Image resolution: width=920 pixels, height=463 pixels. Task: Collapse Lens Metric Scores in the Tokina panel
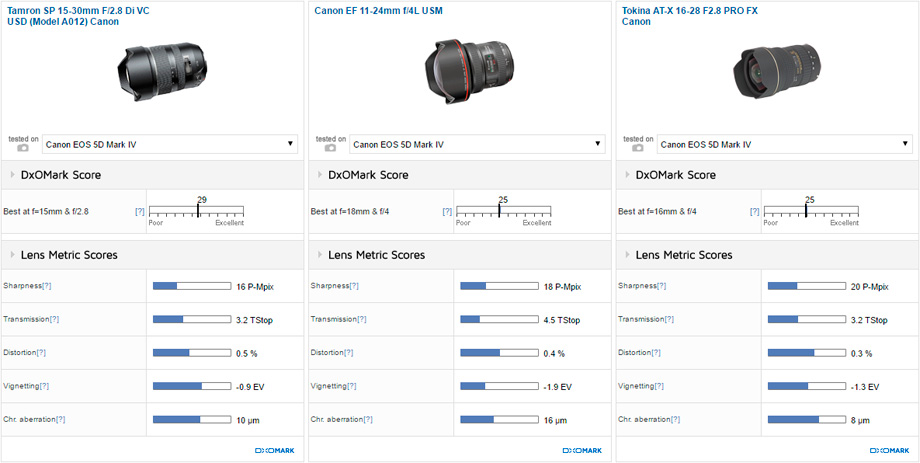click(628, 255)
